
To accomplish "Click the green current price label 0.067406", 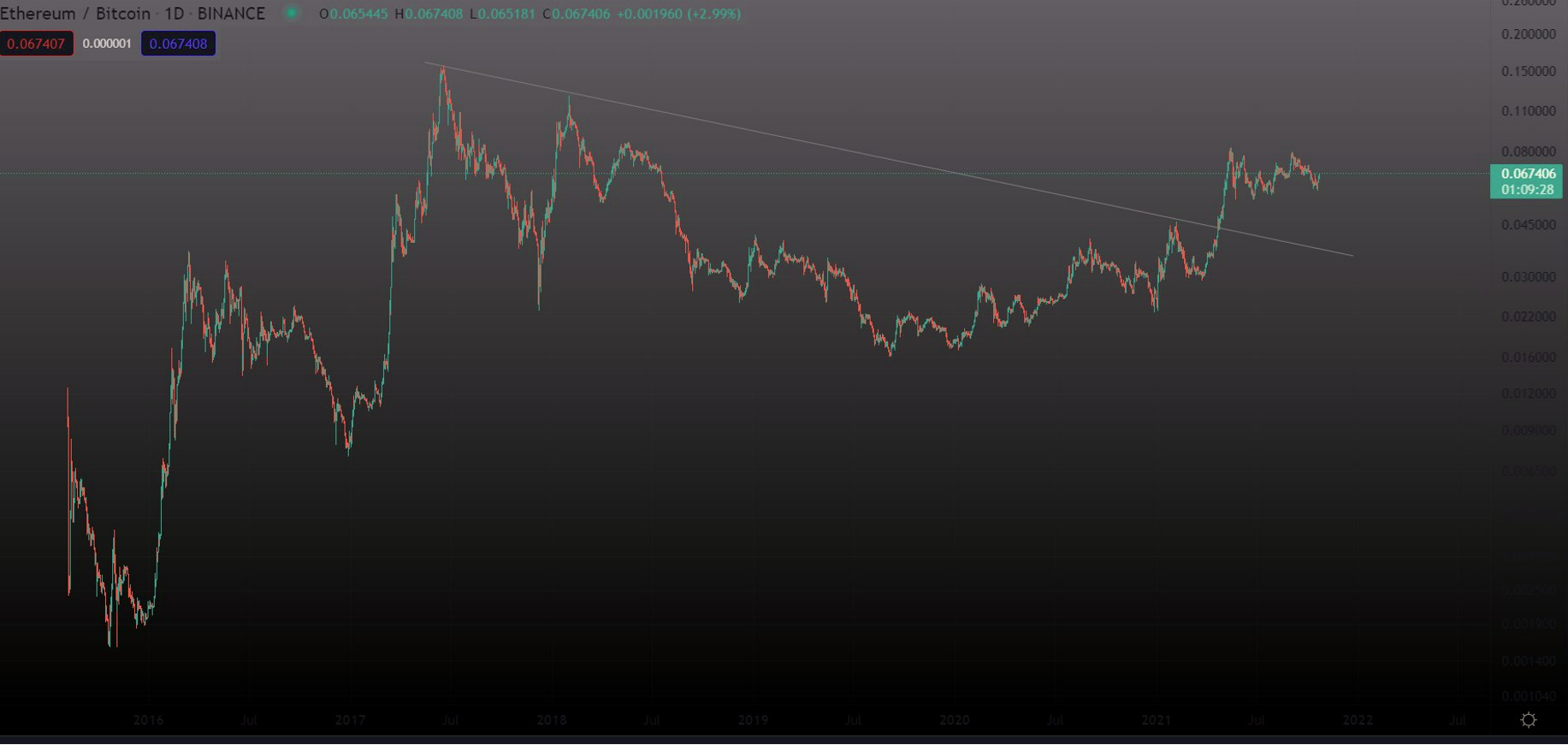I will click(1526, 174).
